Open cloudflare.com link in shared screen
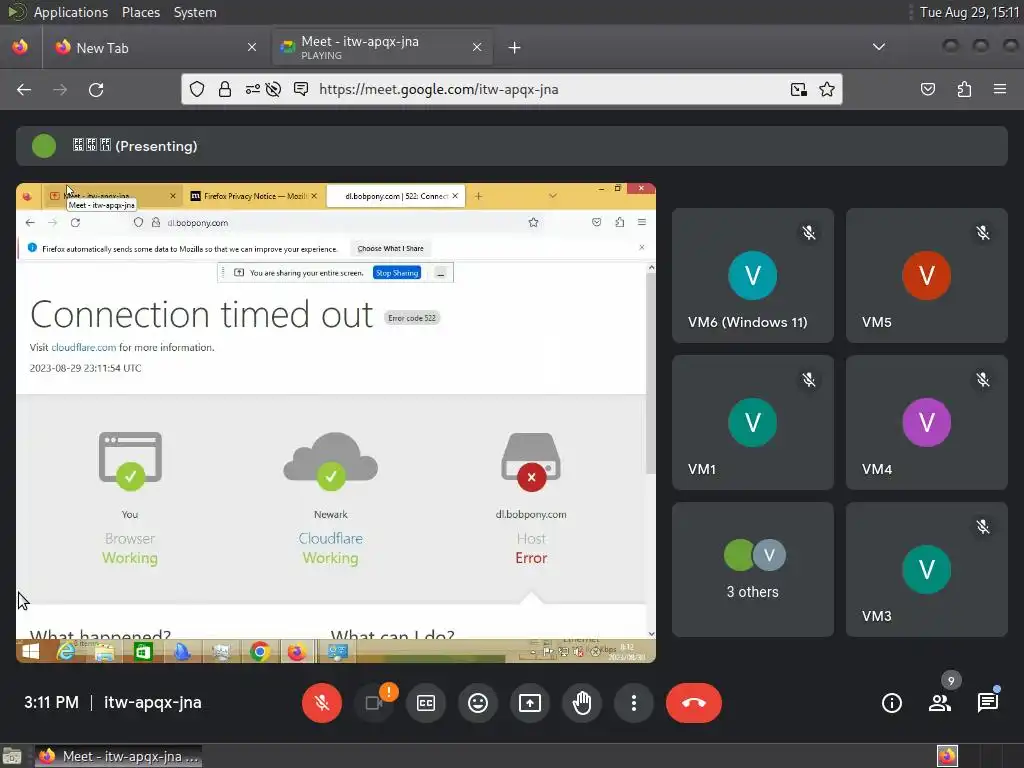The width and height of the screenshot is (1024, 768). click(84, 347)
